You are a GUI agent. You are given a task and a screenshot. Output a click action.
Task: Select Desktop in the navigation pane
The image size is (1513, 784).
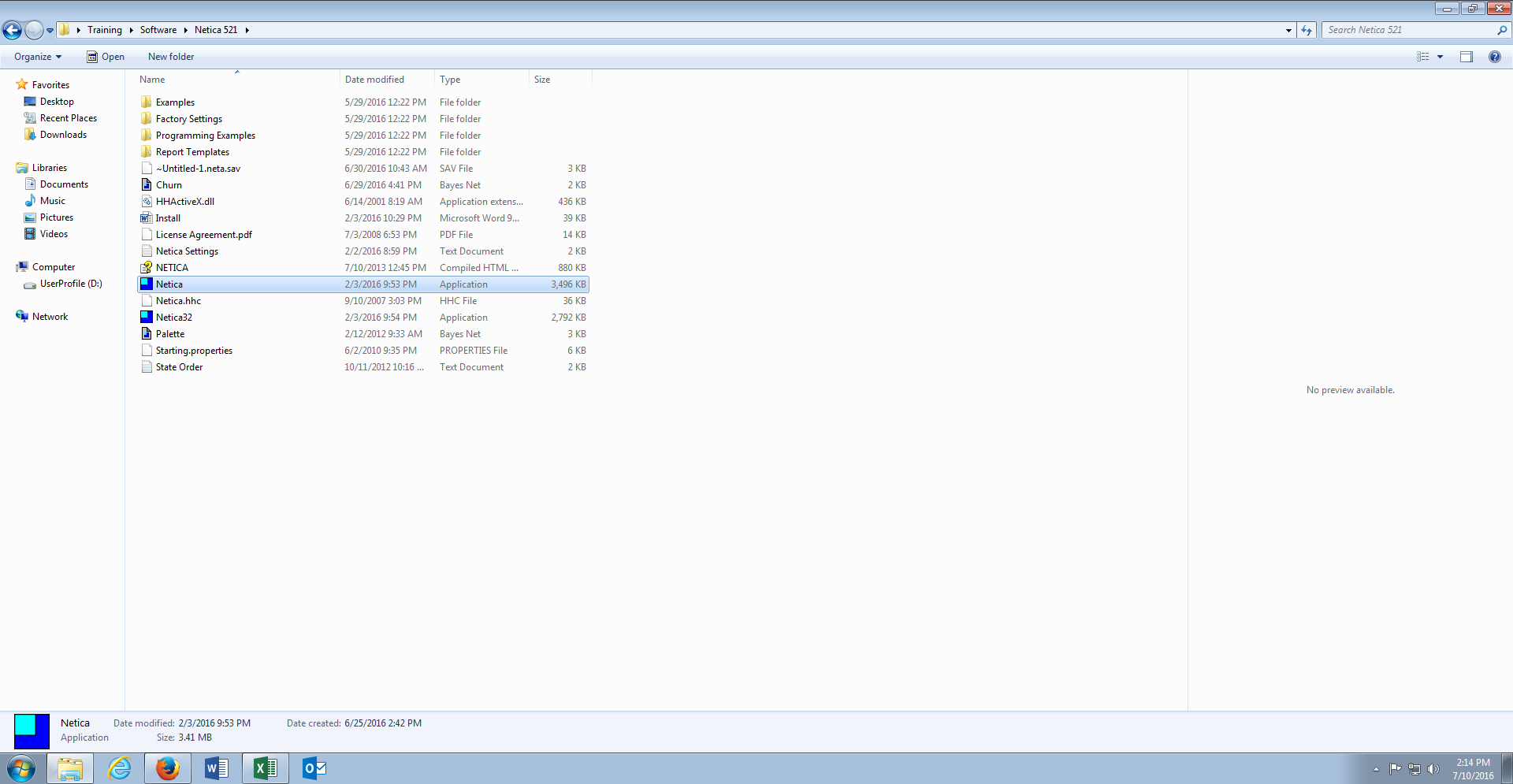coord(57,102)
